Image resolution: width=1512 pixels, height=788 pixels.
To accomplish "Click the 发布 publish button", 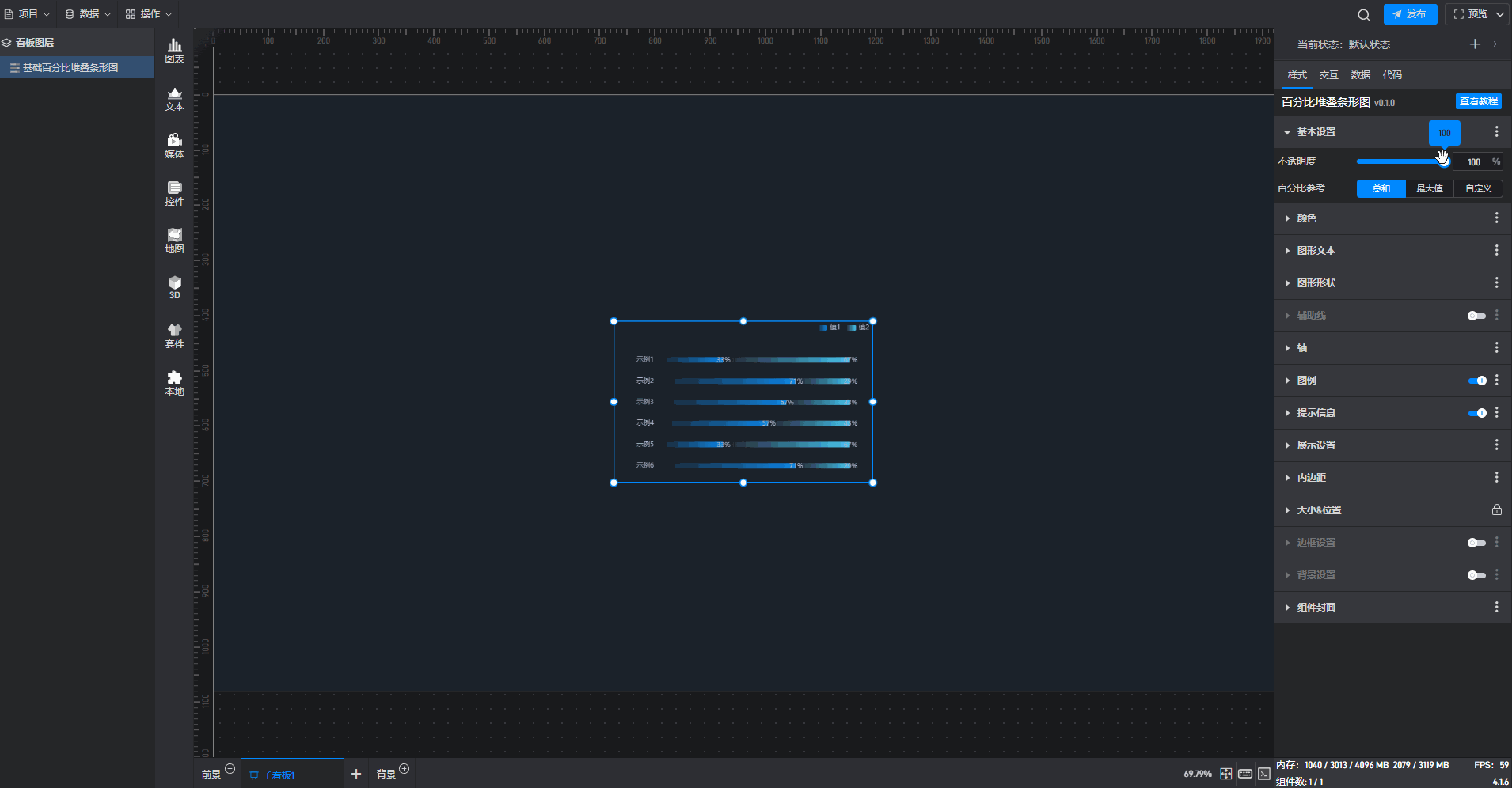I will pyautogui.click(x=1410, y=14).
